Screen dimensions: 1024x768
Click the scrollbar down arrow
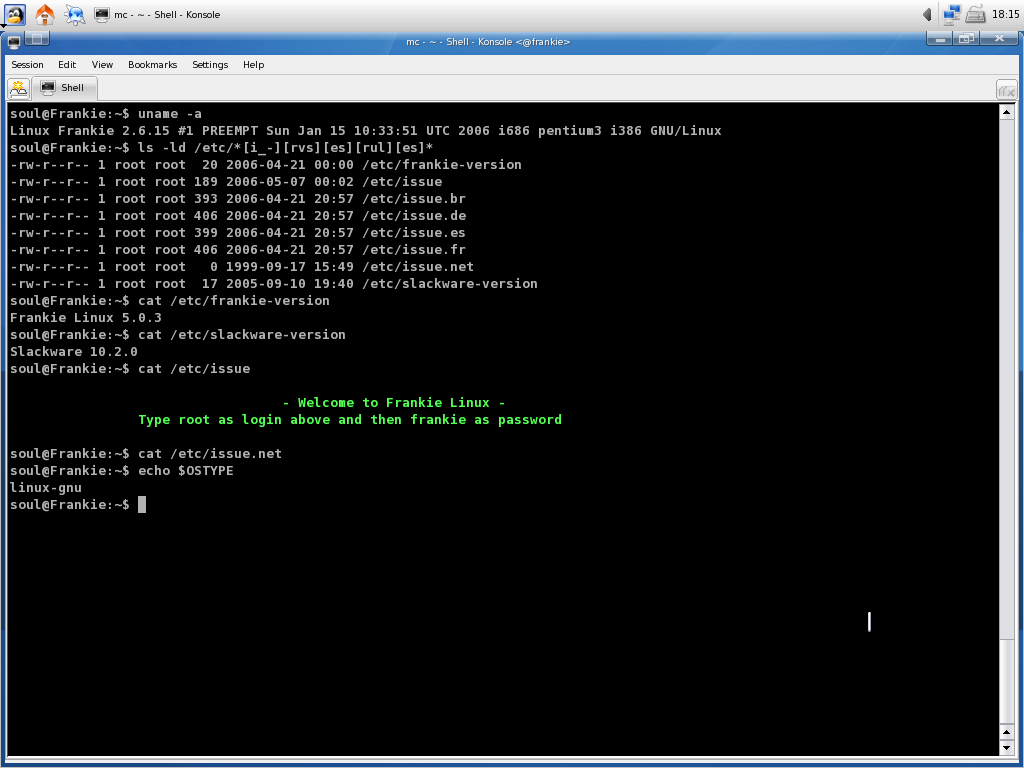click(x=1006, y=748)
